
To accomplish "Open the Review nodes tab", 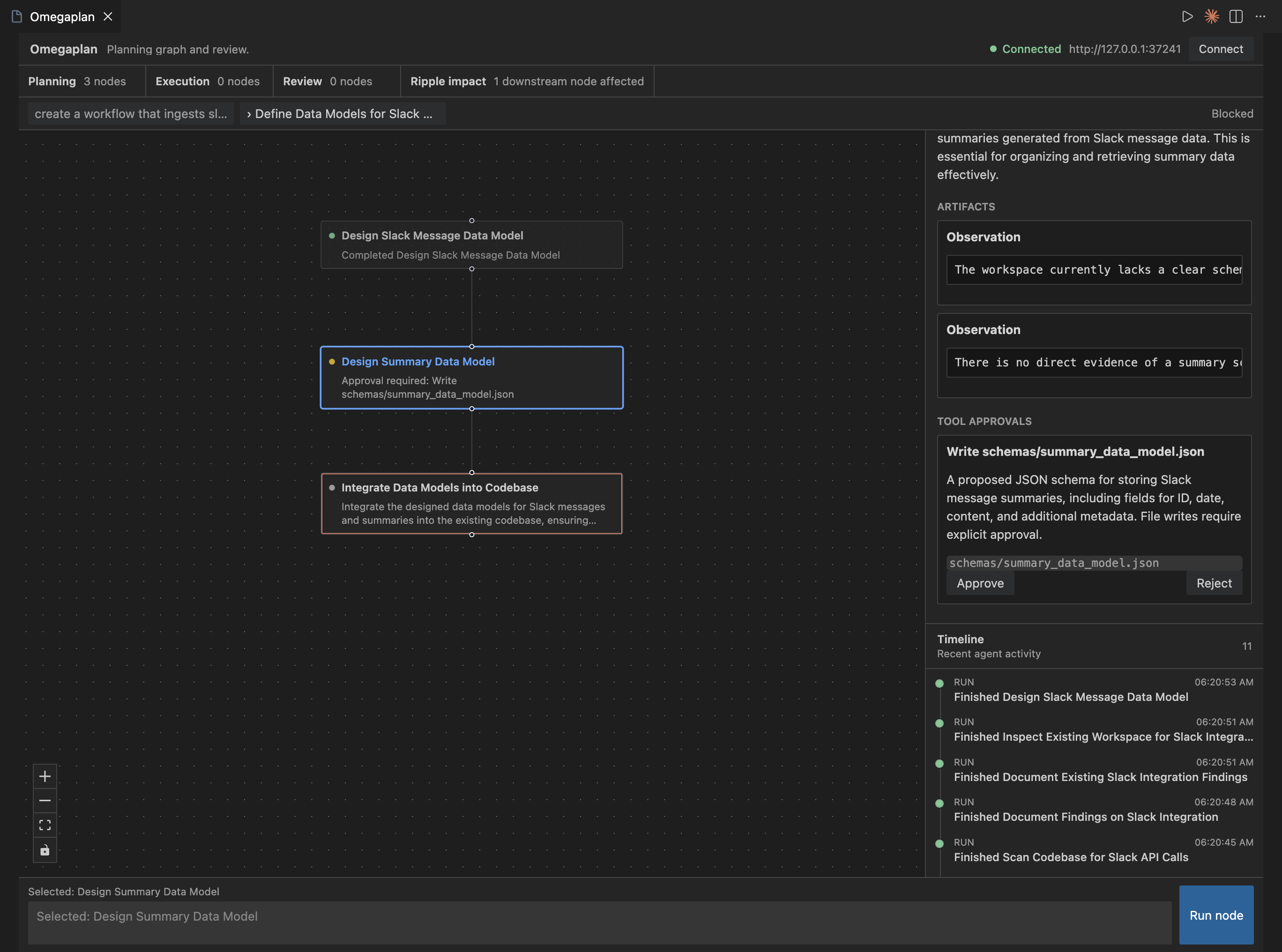I will pyautogui.click(x=327, y=81).
